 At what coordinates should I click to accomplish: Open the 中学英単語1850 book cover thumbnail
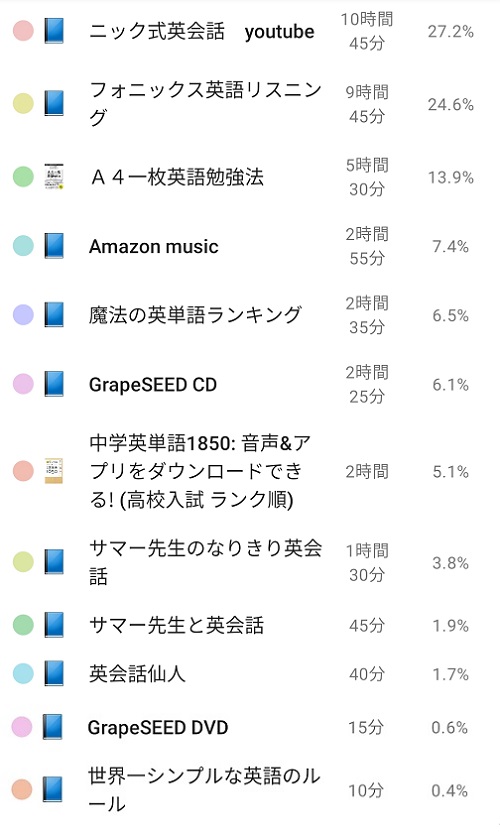(54, 471)
